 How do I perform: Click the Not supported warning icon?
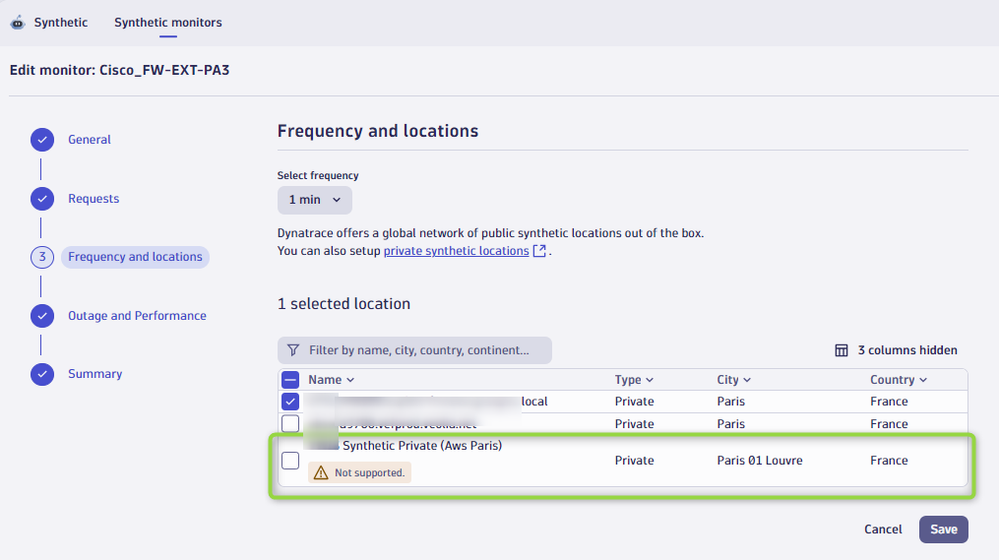click(321, 473)
